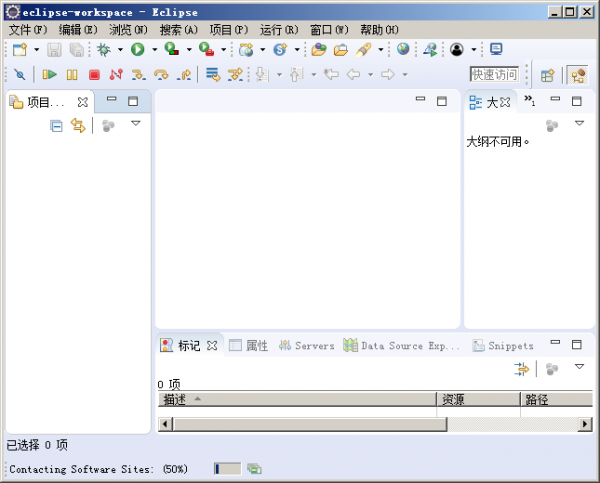Open the 运行(R) menu

279,29
